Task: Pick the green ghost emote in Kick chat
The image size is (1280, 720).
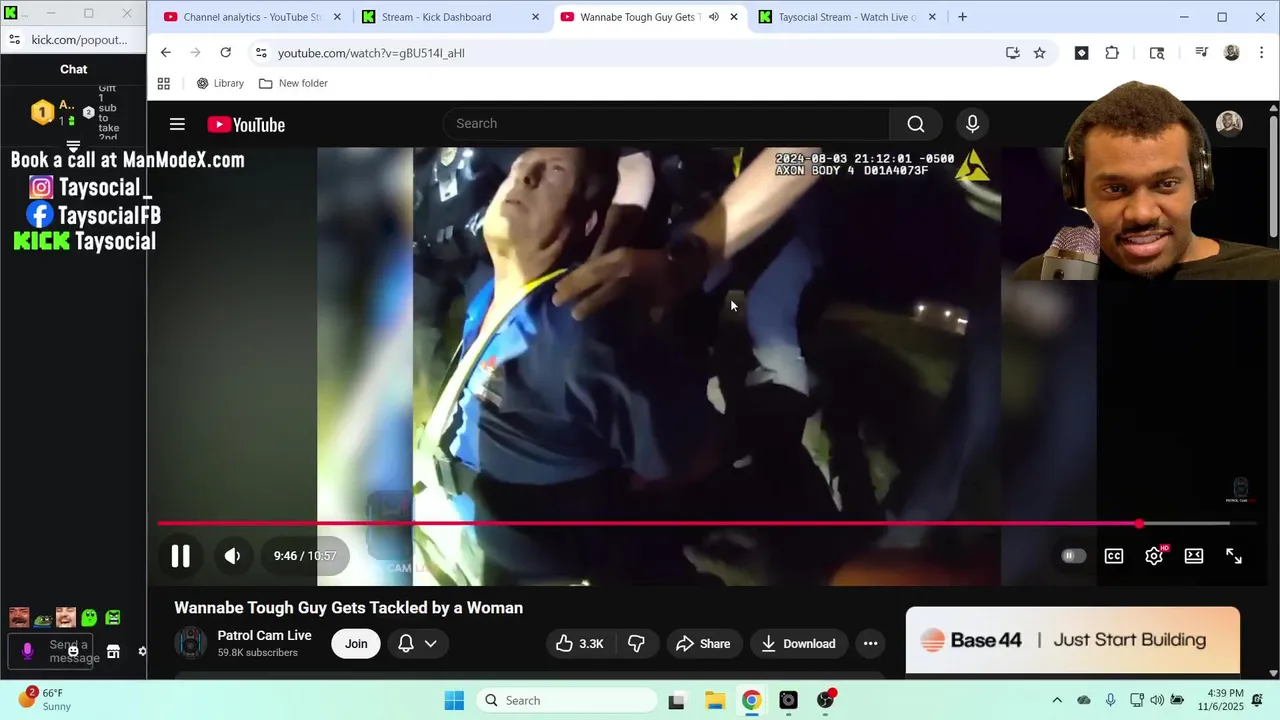Action: [89, 618]
